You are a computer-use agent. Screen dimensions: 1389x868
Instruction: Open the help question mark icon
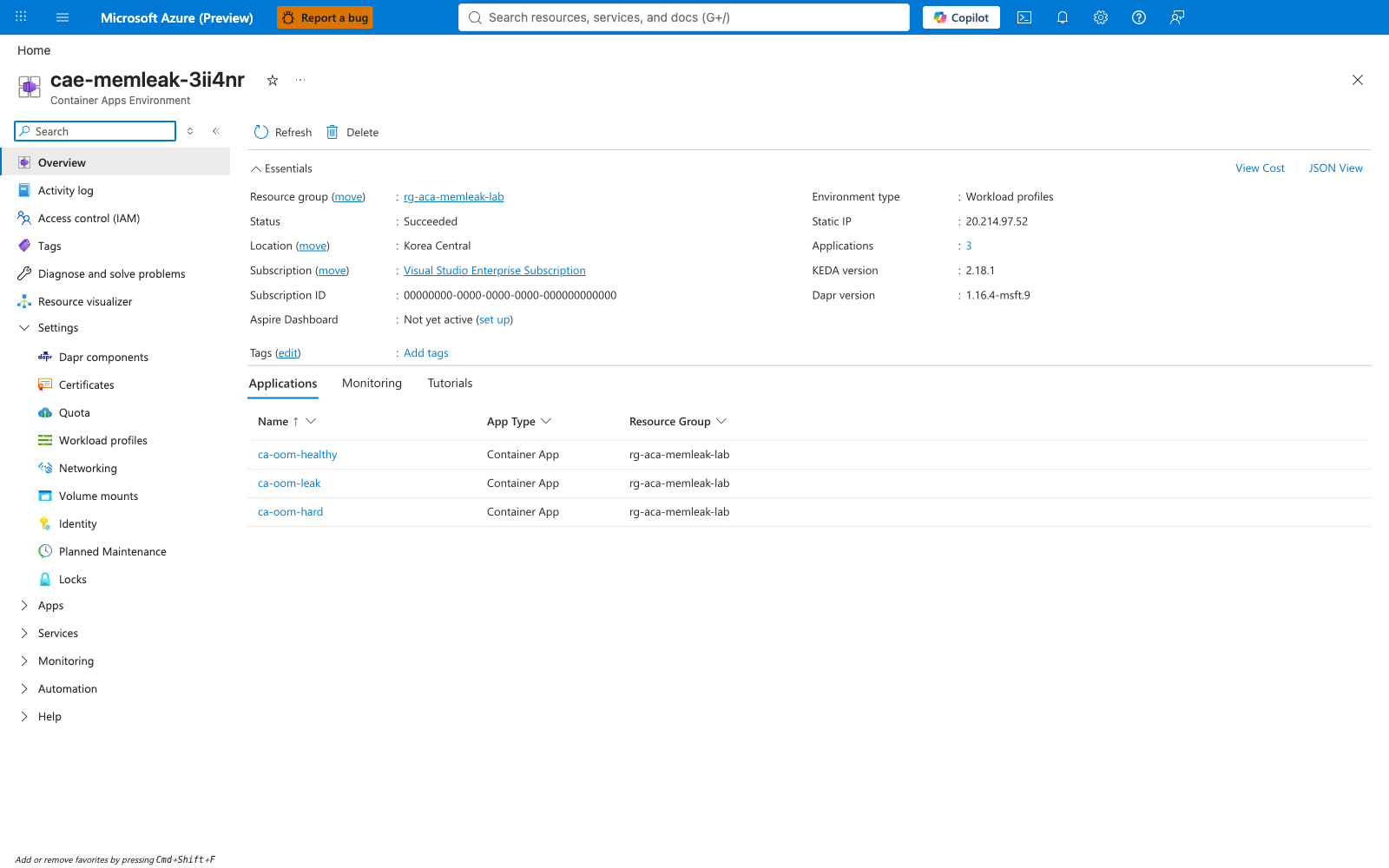[1139, 17]
